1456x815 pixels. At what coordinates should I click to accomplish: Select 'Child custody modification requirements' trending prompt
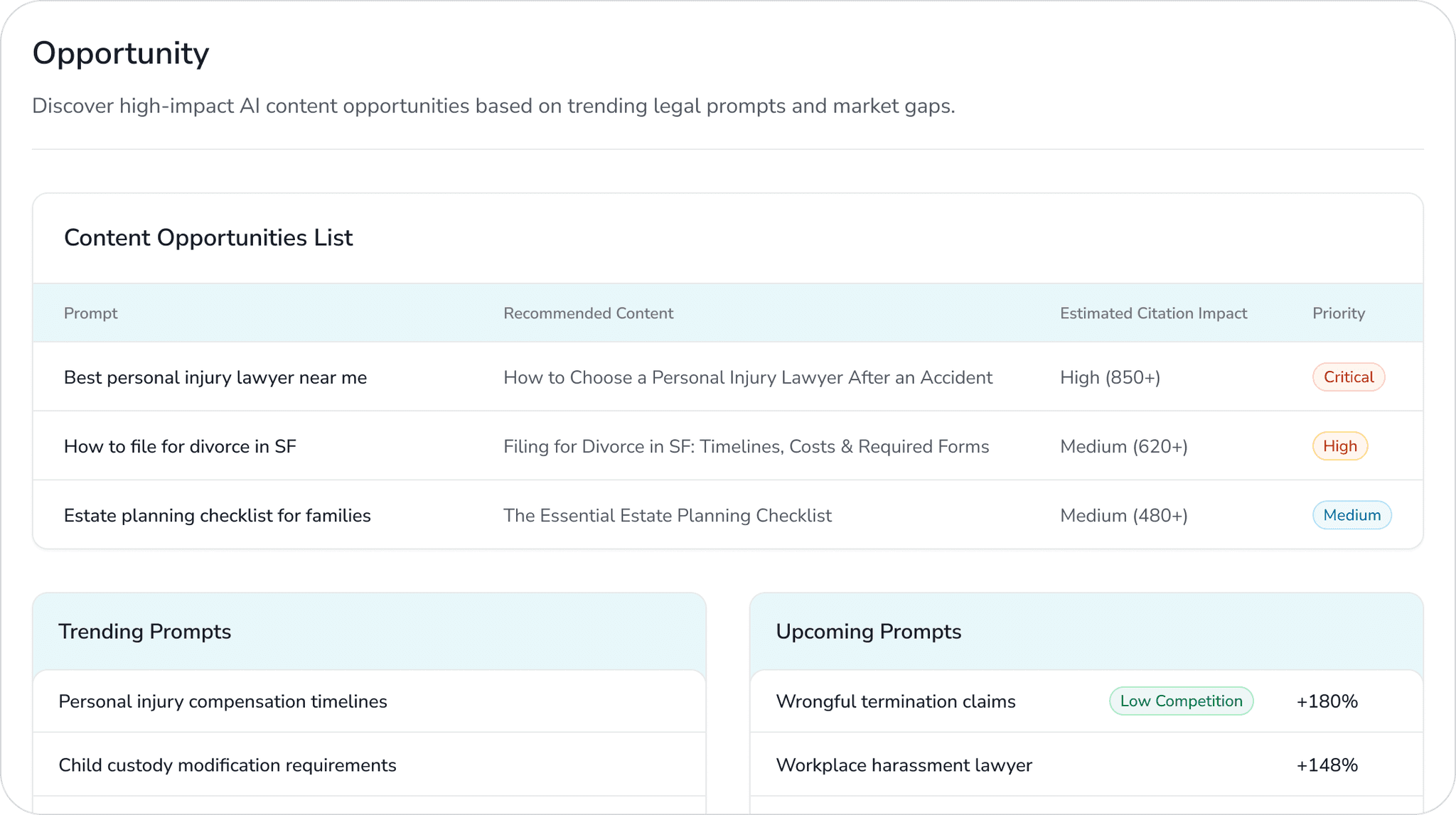(227, 765)
